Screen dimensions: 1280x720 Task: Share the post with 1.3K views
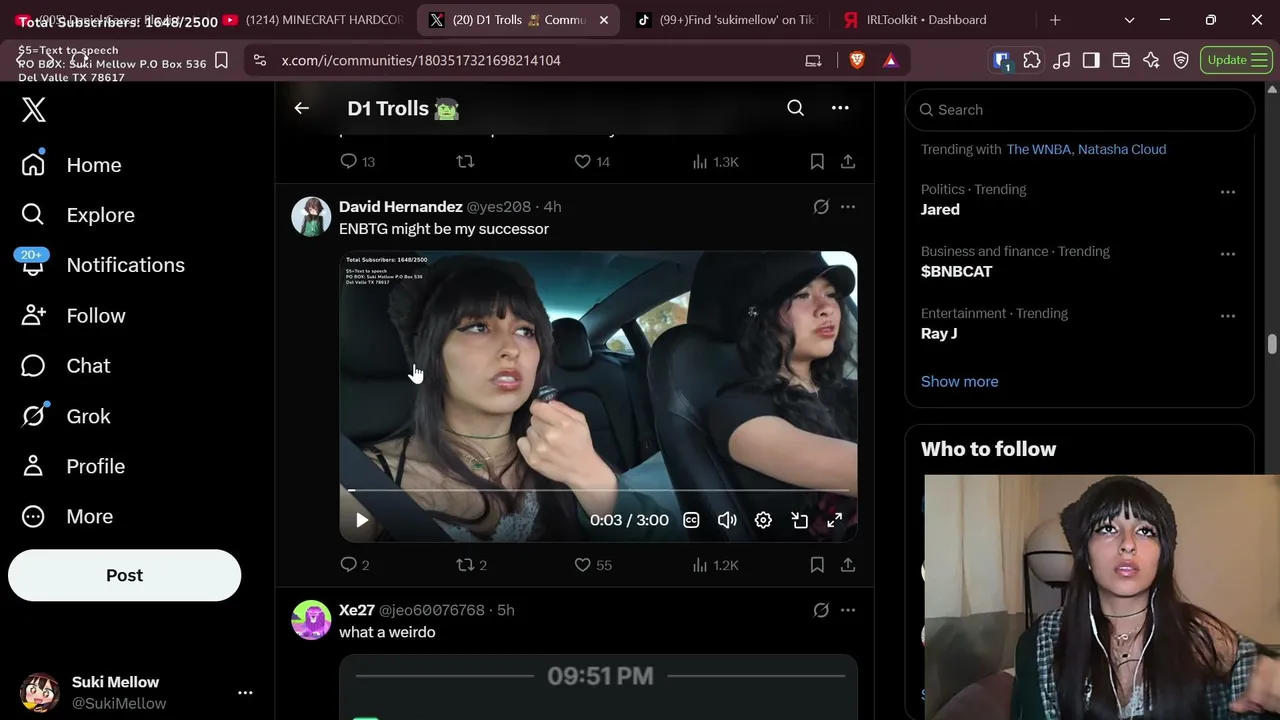847,161
